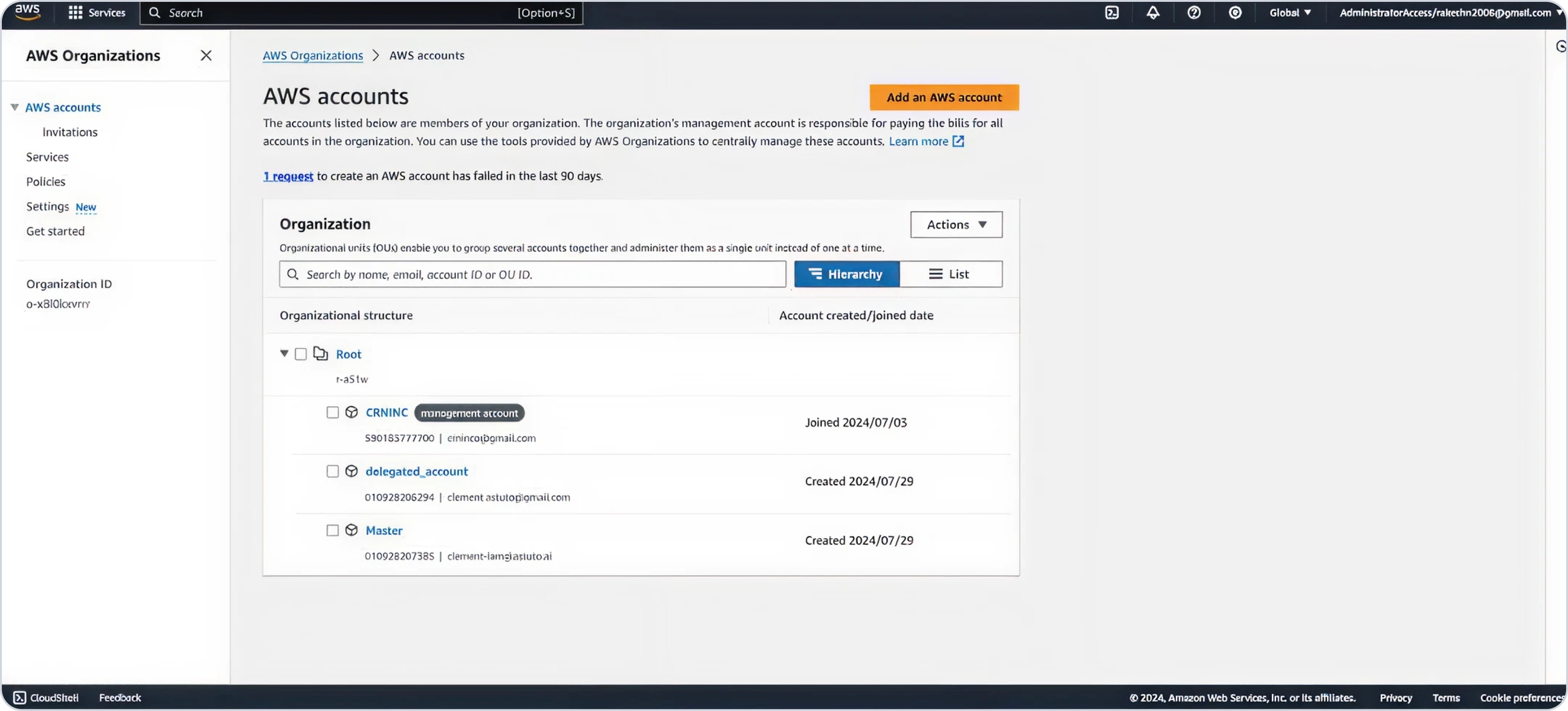Open the notifications bell
This screenshot has height=711, width=1568.
pyautogui.click(x=1152, y=13)
